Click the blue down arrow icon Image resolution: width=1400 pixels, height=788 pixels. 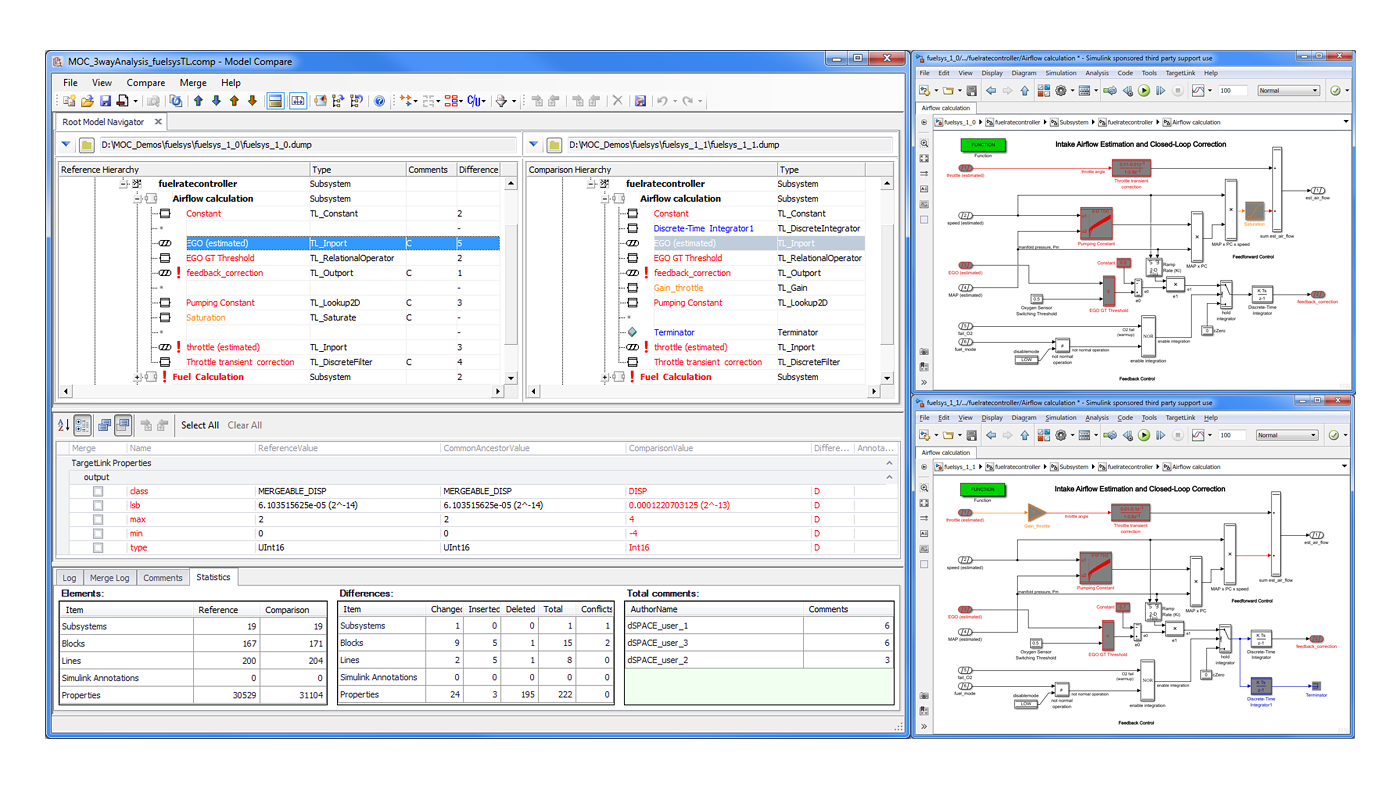coord(216,101)
